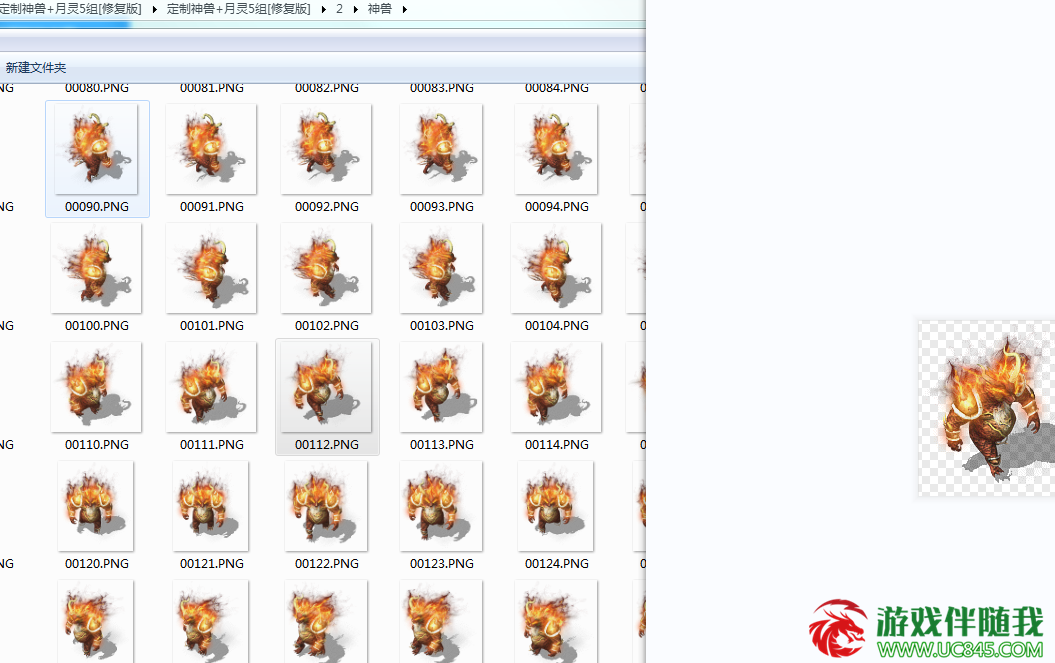Select the 00121.PNG file icon

(211, 506)
